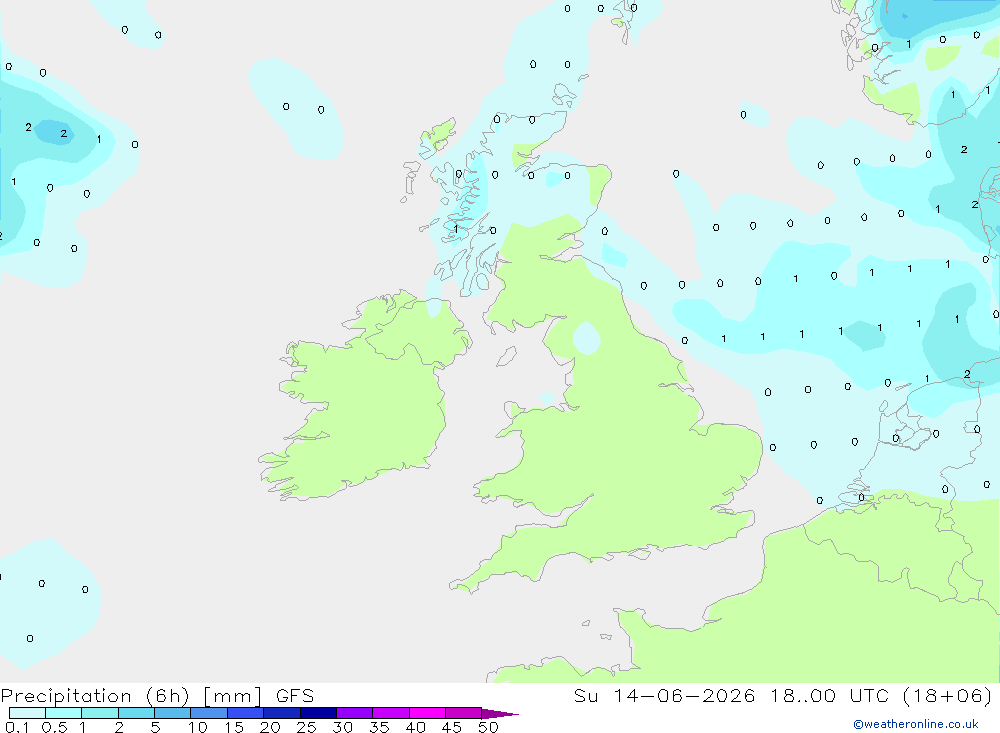Viewport: 1000px width, 733px height.
Task: Select the 35–40 mm legend color box
Action: coord(390,713)
